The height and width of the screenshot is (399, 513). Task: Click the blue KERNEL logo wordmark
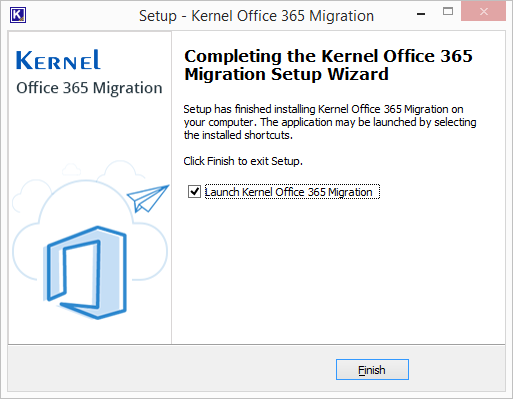pos(58,60)
